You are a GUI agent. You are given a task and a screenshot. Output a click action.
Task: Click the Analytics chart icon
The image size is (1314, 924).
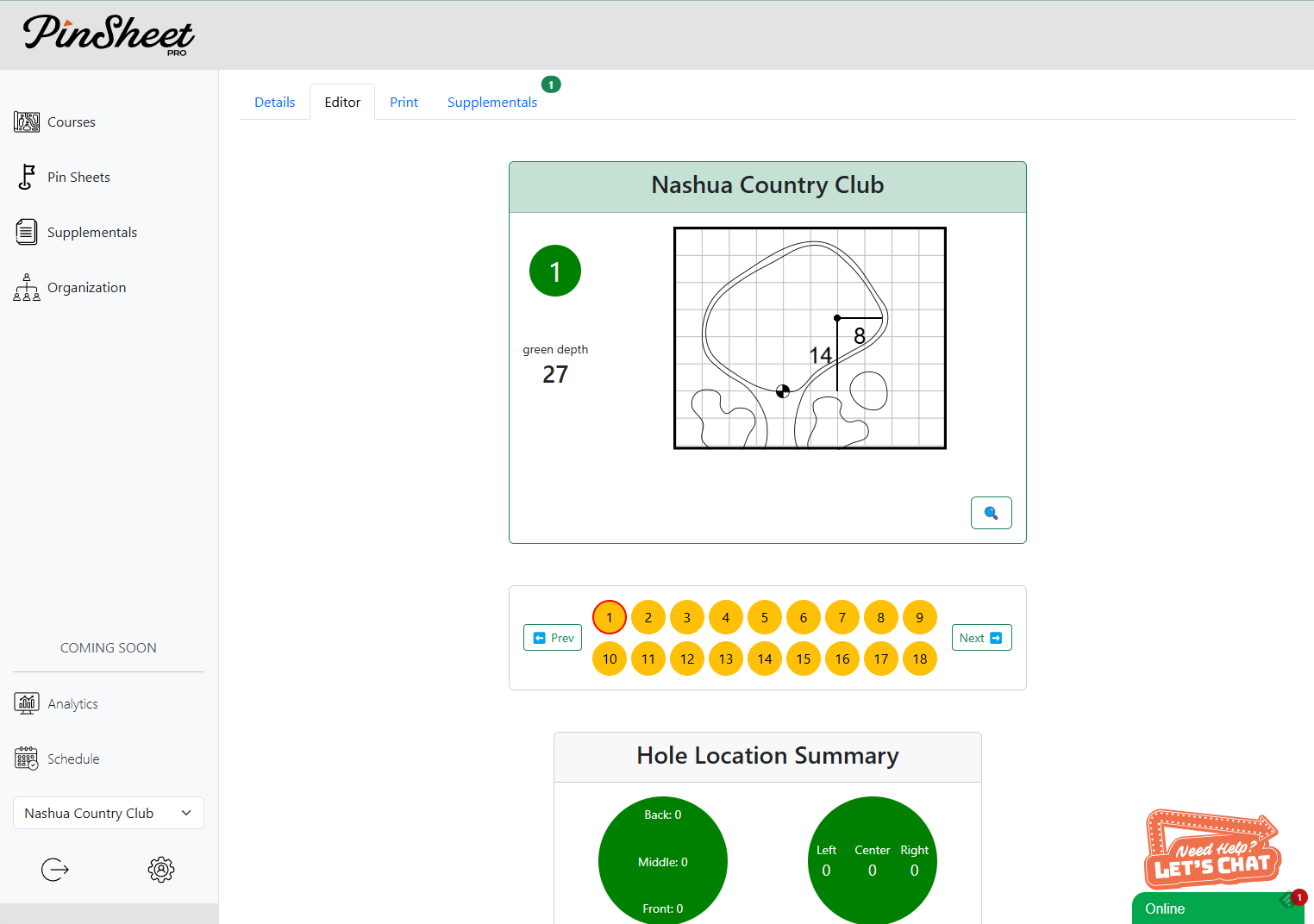27,703
